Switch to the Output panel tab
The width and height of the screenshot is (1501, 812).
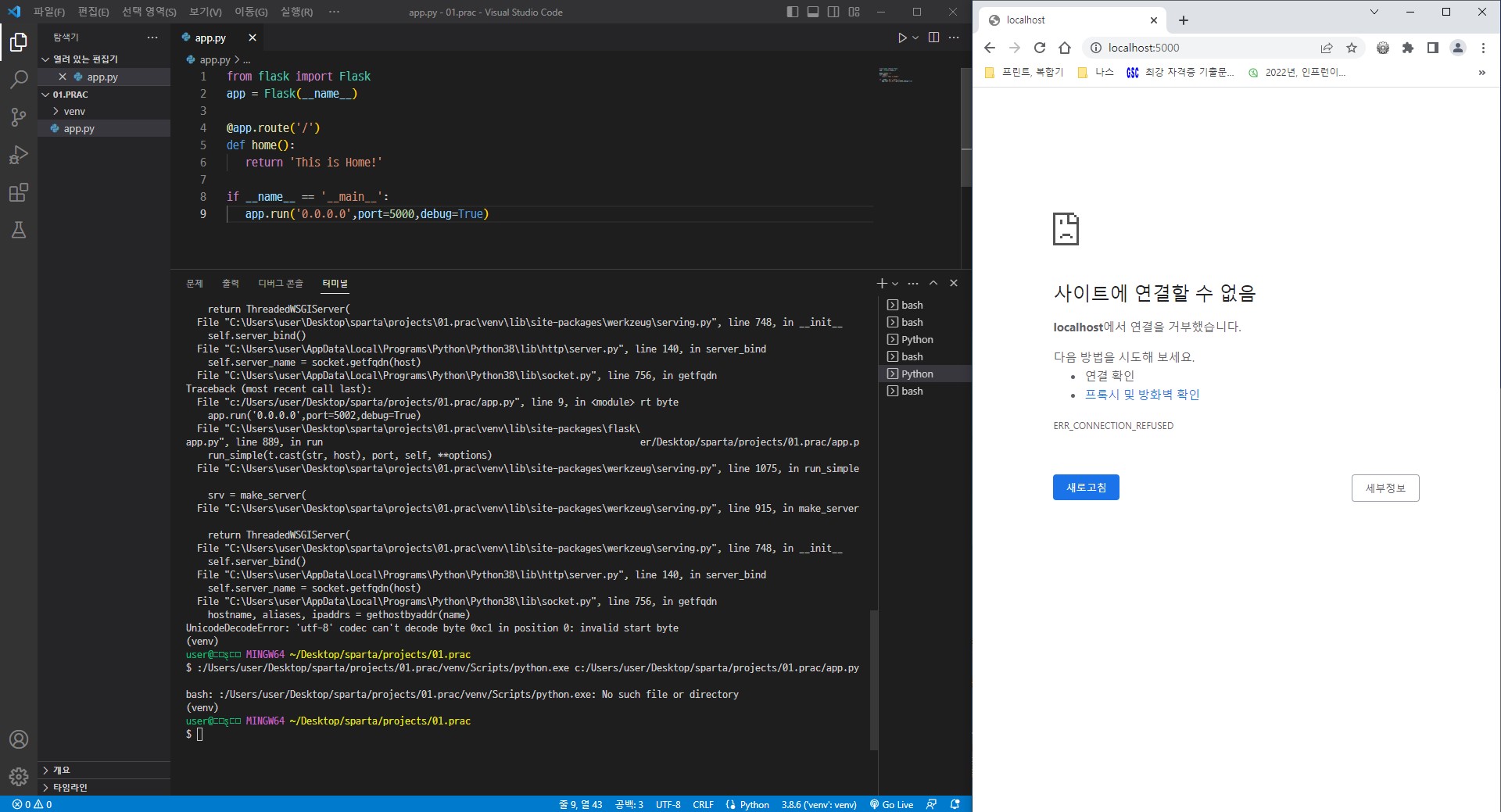(x=231, y=283)
